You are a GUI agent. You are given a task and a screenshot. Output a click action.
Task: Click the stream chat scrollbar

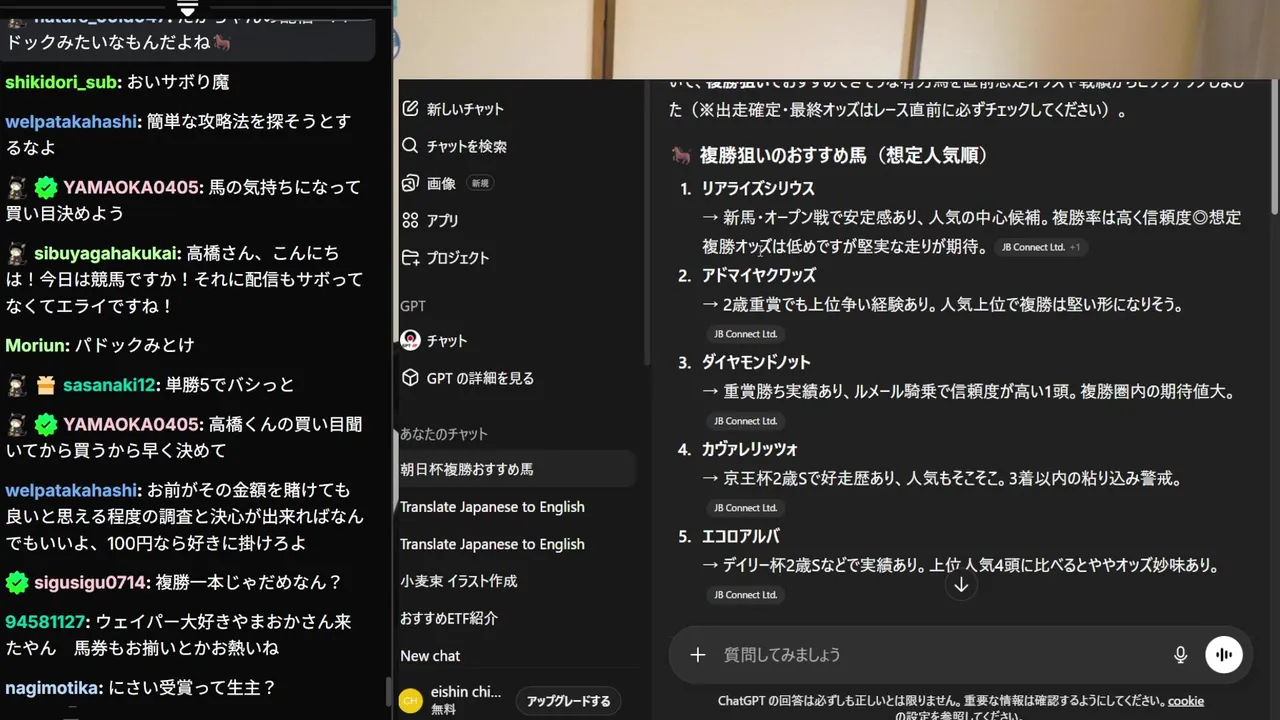389,692
